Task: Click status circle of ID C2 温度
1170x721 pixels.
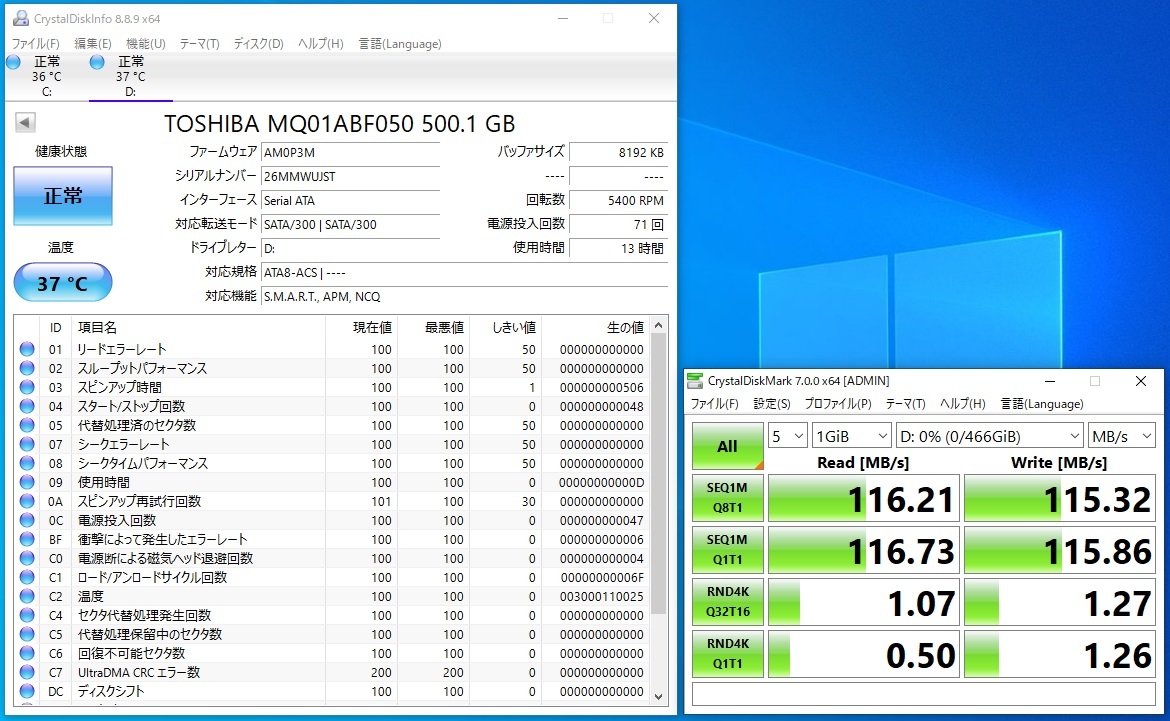Action: [27, 596]
